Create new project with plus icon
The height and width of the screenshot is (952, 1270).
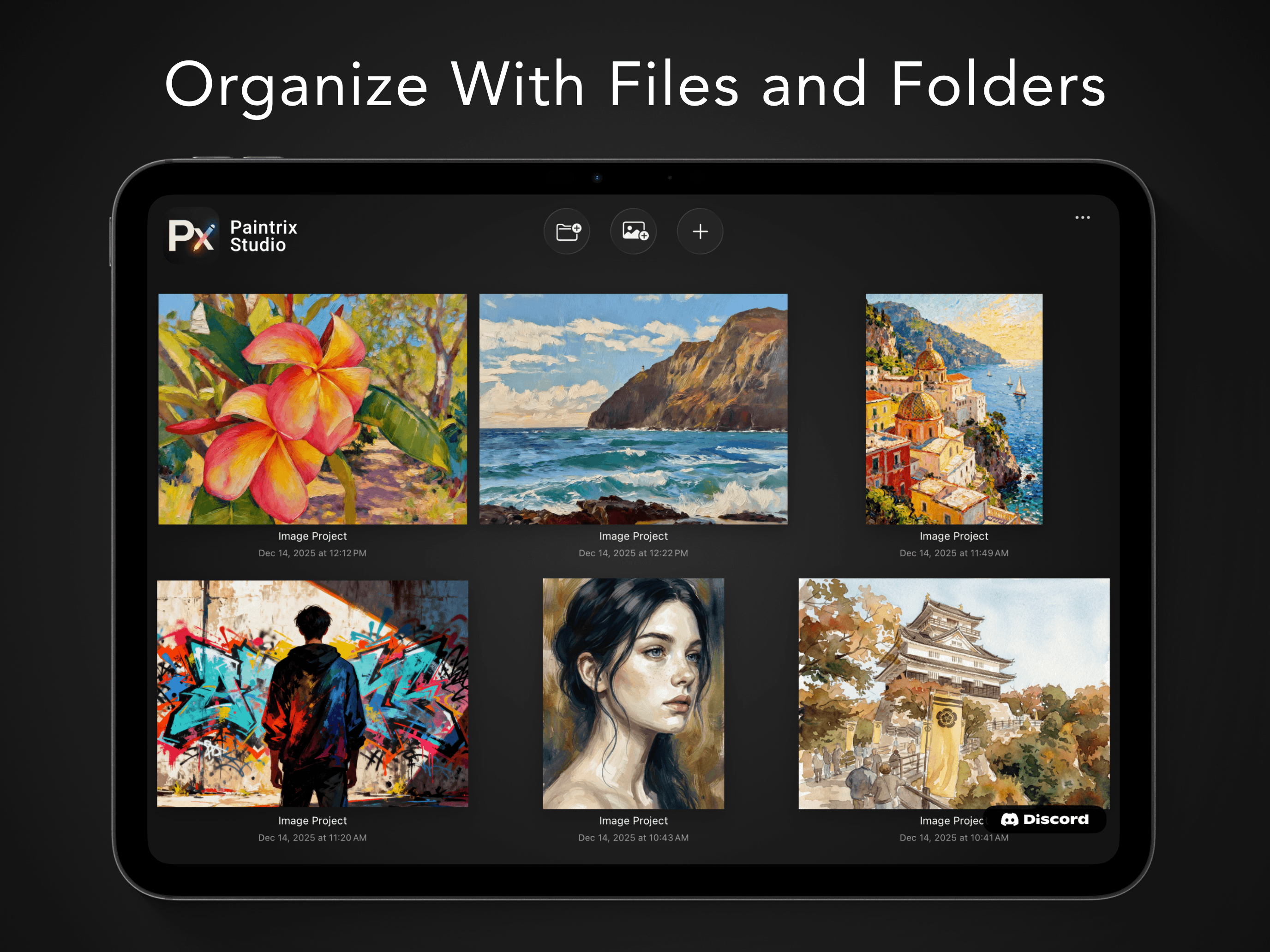pyautogui.click(x=700, y=231)
